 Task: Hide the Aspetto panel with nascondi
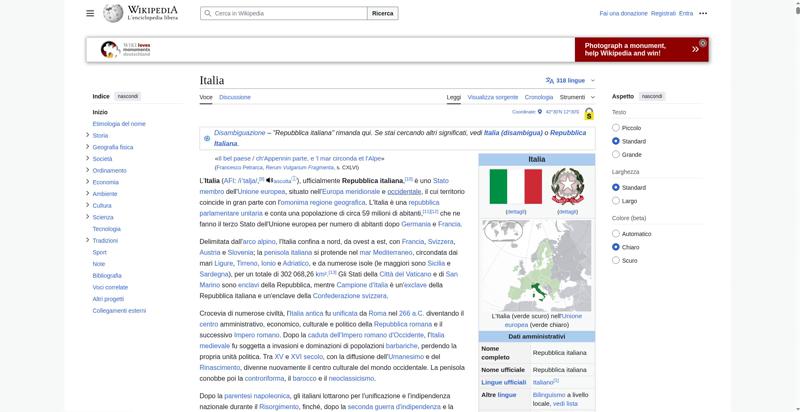click(x=652, y=96)
